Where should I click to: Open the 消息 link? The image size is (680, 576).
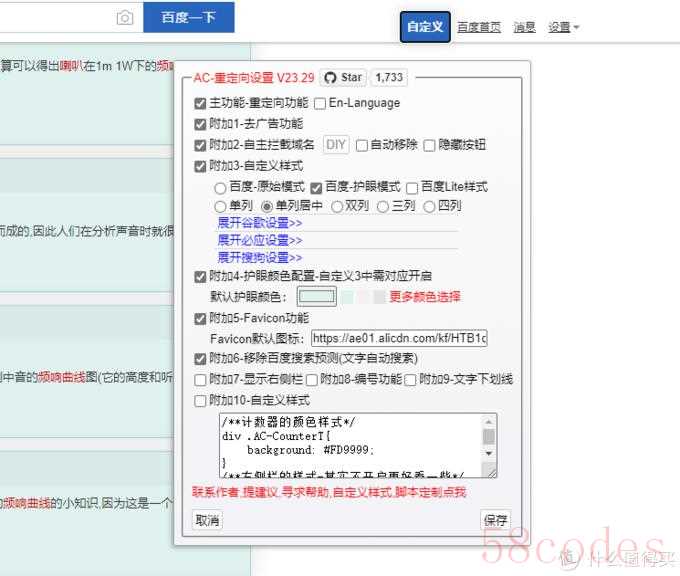[524, 27]
